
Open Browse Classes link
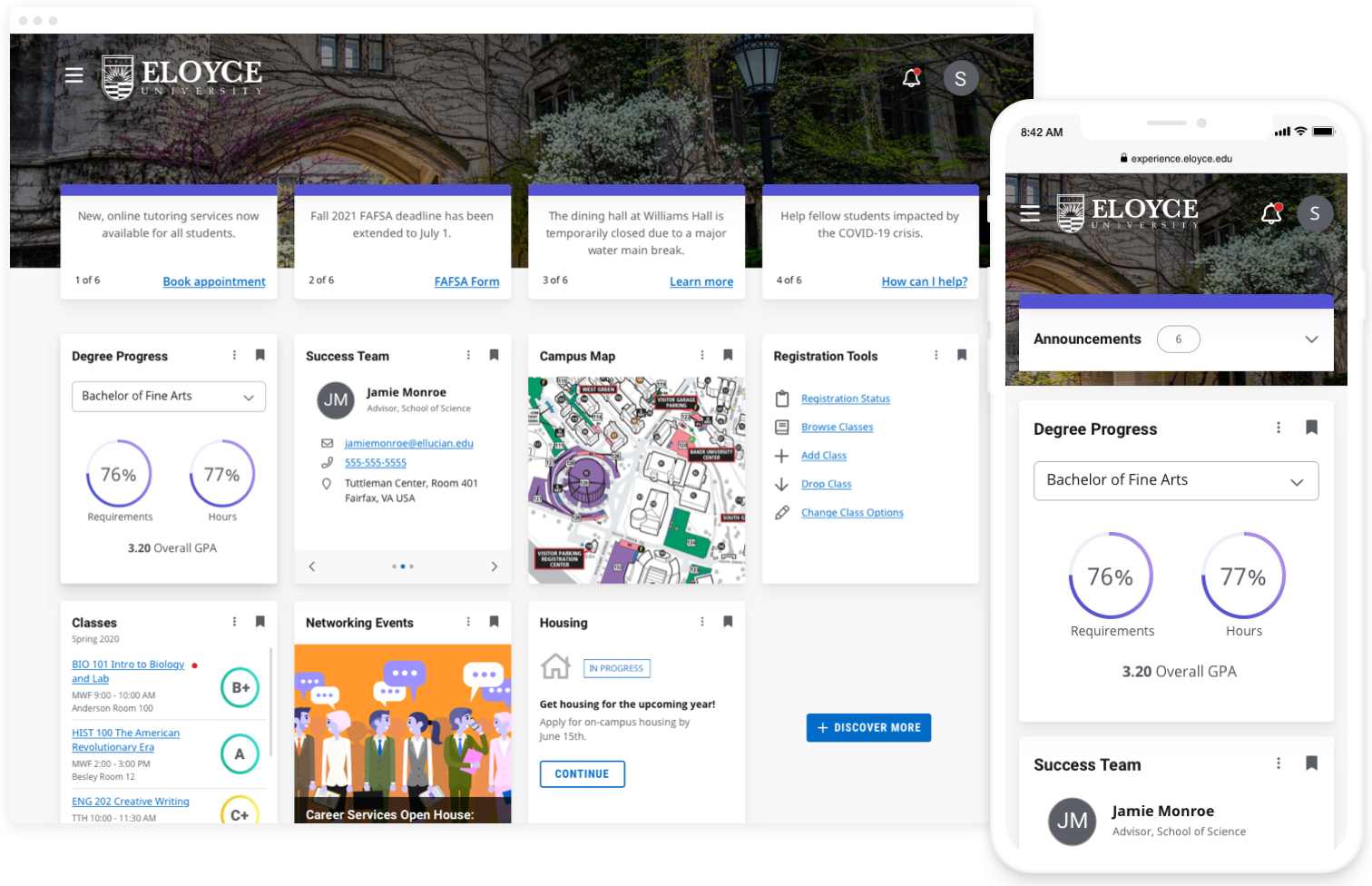[x=838, y=428]
